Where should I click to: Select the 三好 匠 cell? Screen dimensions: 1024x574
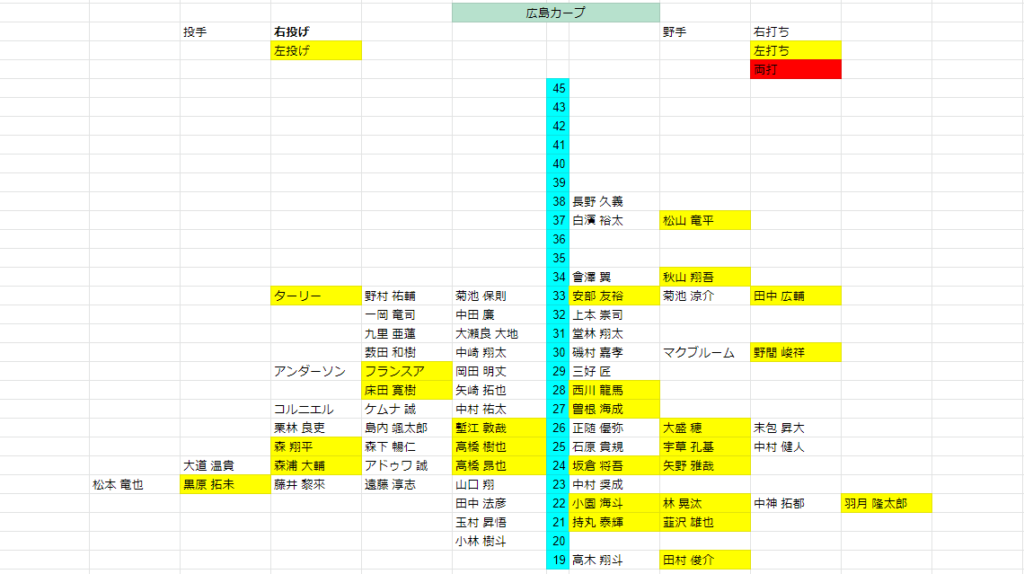614,372
